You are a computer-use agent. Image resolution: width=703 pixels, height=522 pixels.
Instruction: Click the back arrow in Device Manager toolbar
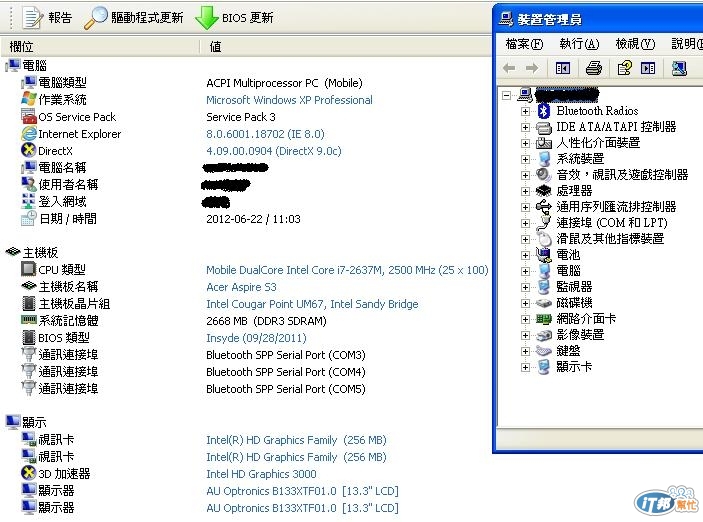click(509, 68)
